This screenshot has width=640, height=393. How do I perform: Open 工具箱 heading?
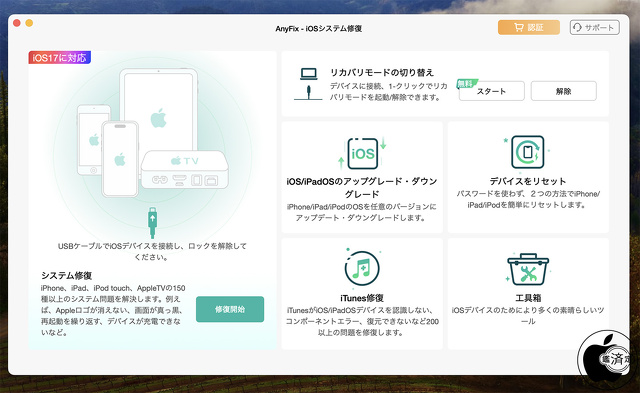click(528, 298)
